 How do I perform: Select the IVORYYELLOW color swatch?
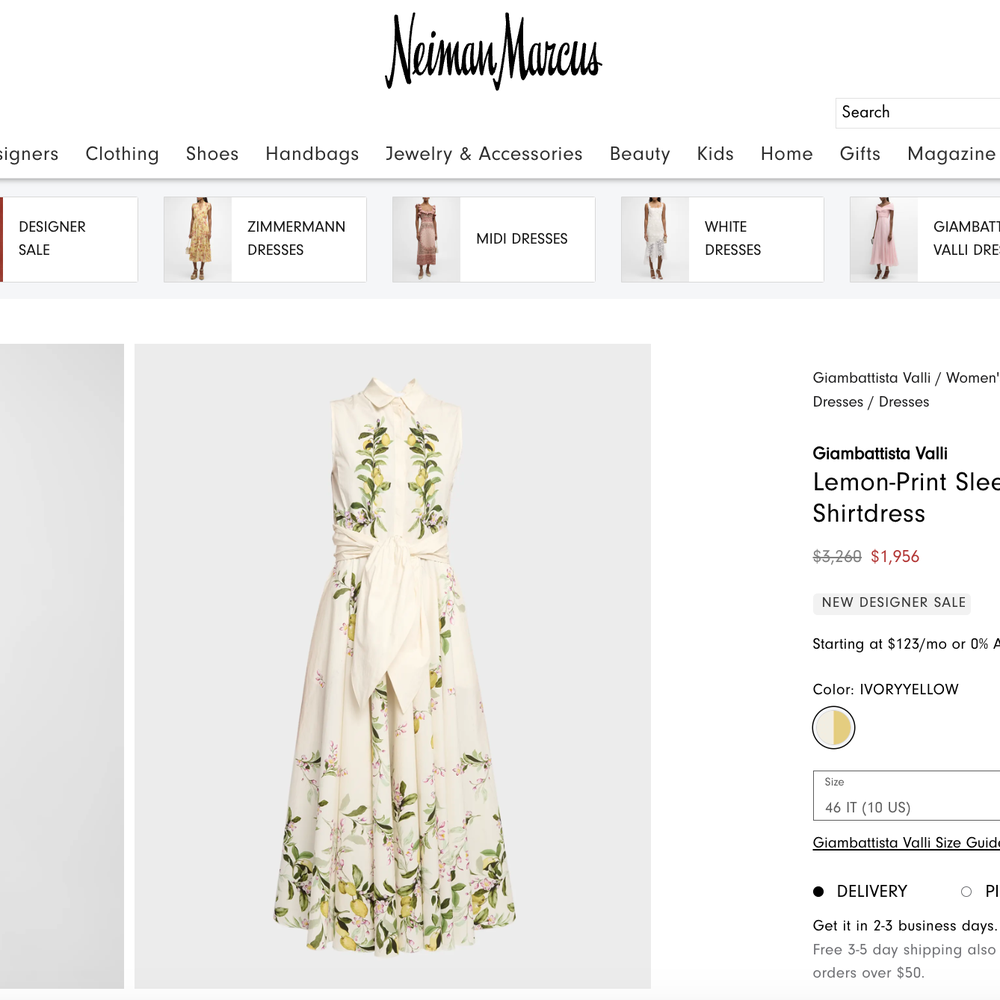(833, 728)
